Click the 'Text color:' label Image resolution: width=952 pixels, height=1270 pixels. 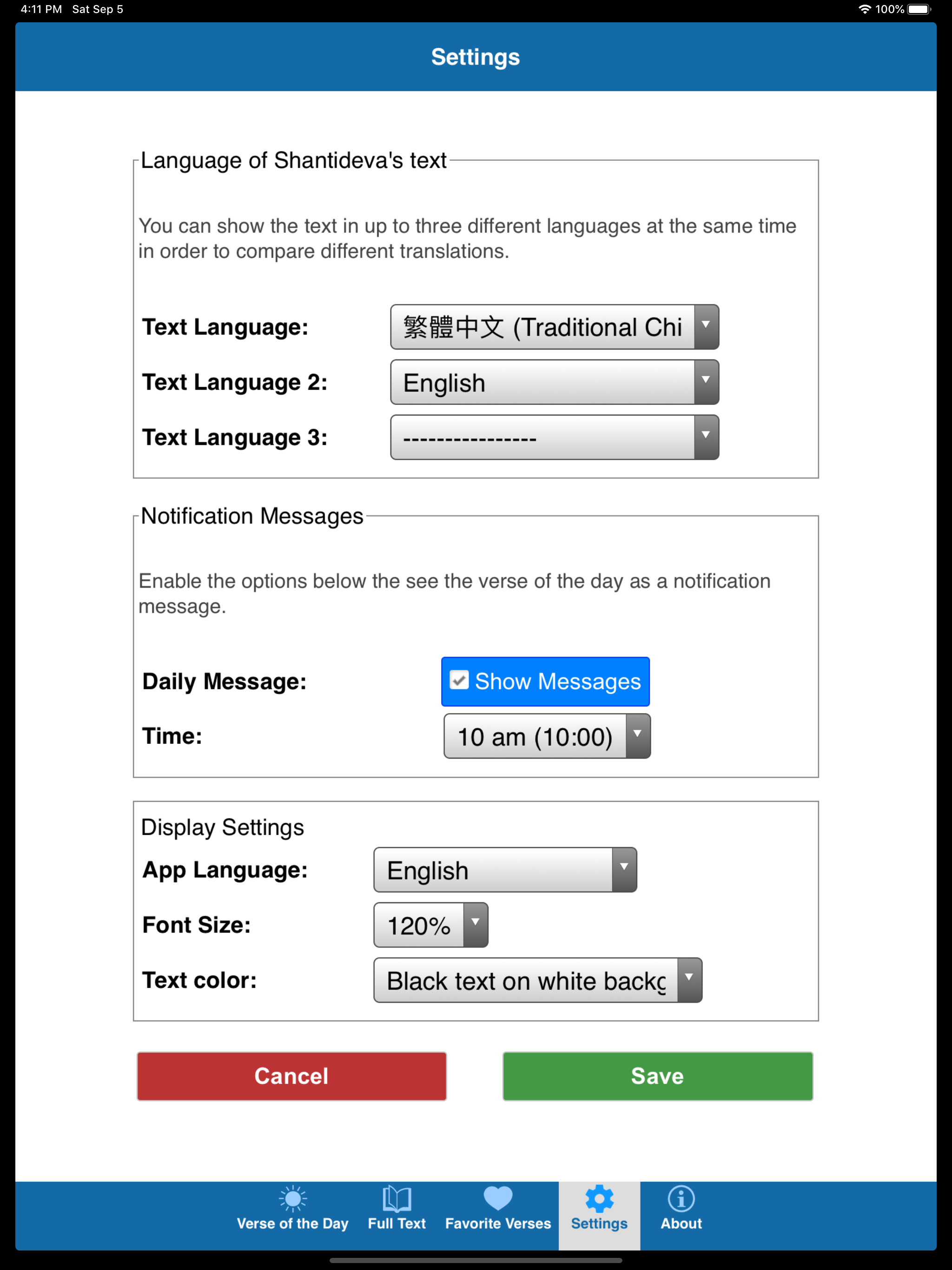199,980
